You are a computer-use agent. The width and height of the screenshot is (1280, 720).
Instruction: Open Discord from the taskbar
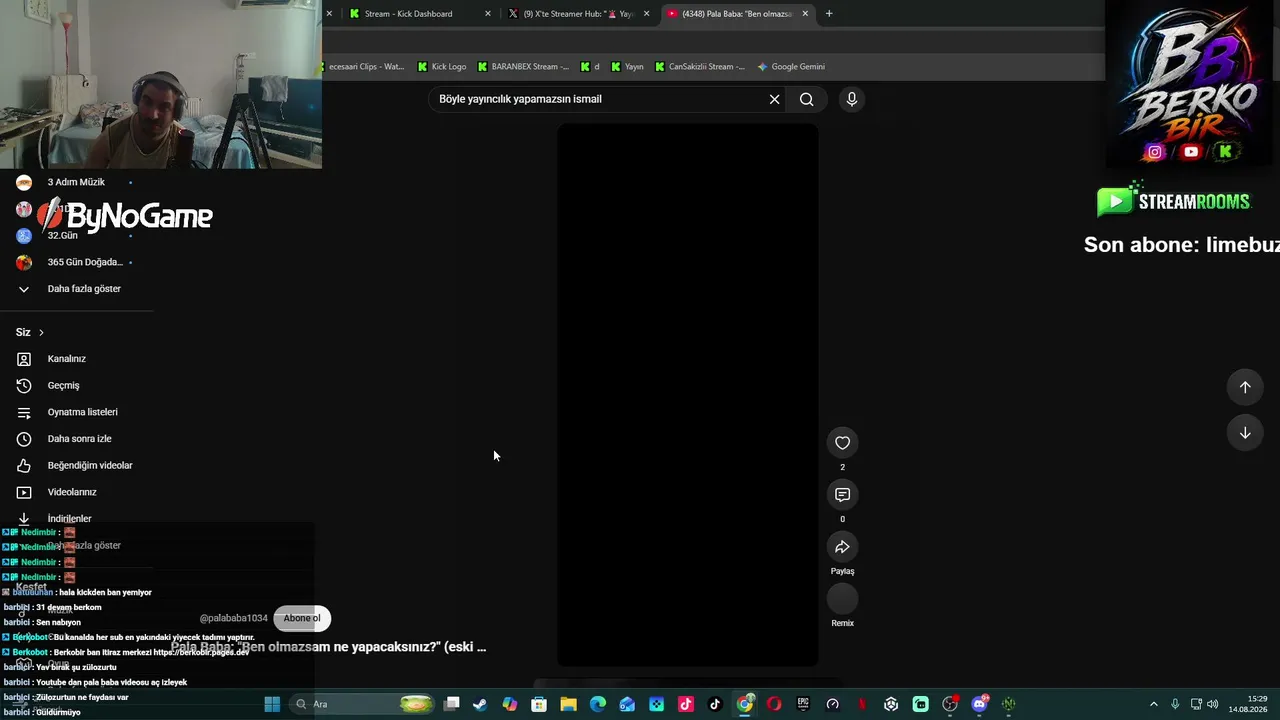[x=980, y=704]
